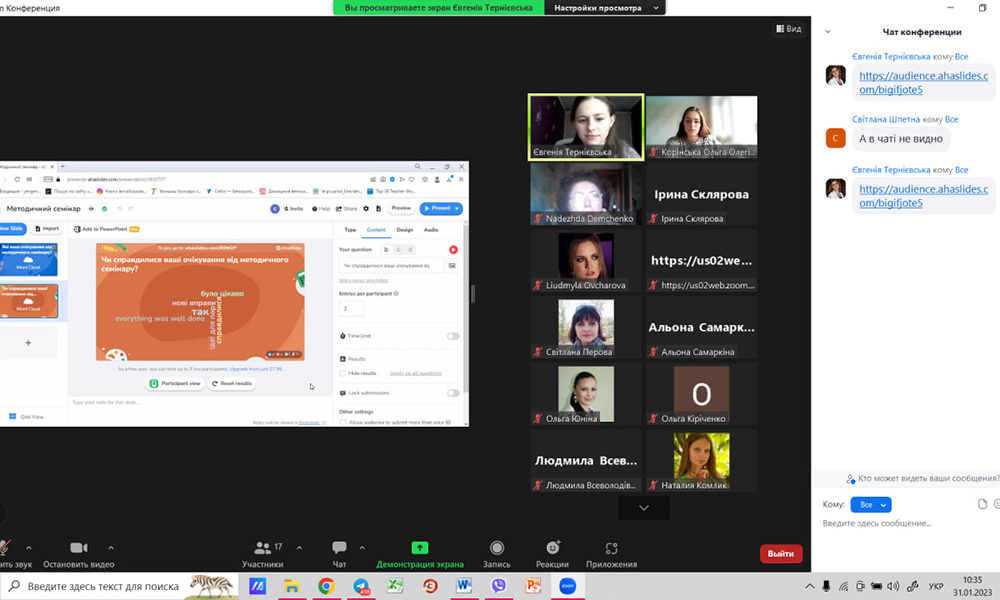
Task: Click the Share icon in AhaSlides toolbar
Action: click(346, 209)
